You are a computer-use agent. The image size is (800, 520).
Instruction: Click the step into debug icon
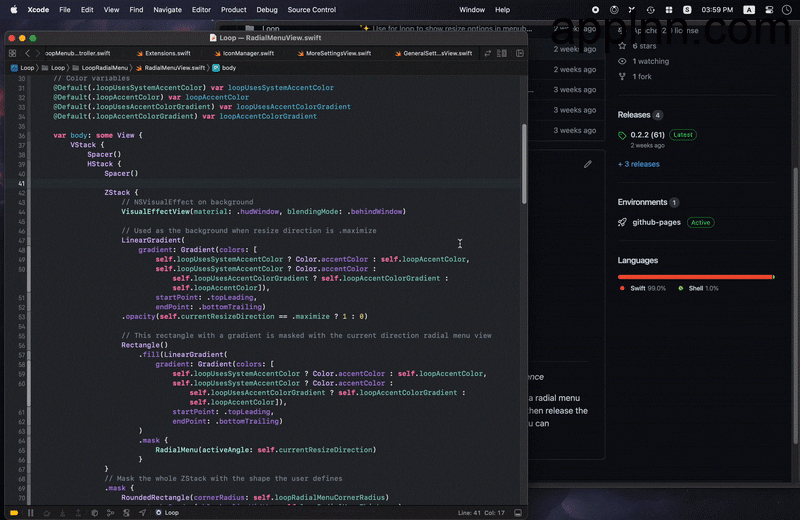click(x=62, y=512)
